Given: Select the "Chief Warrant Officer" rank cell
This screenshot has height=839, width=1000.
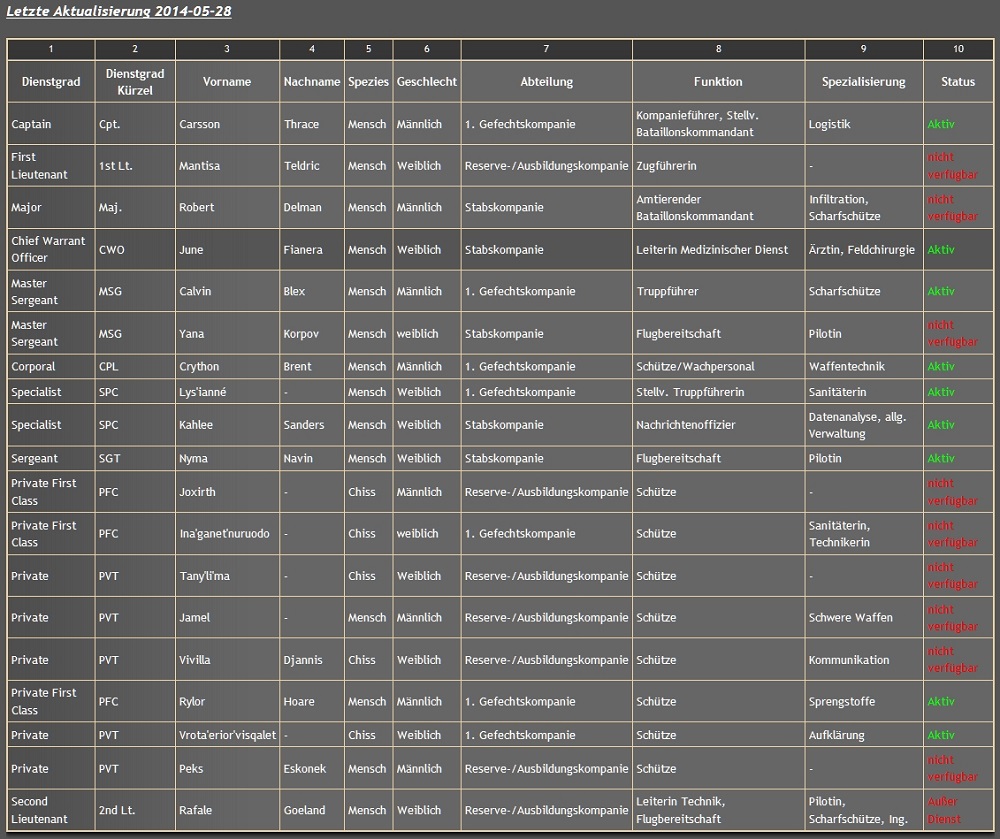Looking at the screenshot, I should (48, 249).
